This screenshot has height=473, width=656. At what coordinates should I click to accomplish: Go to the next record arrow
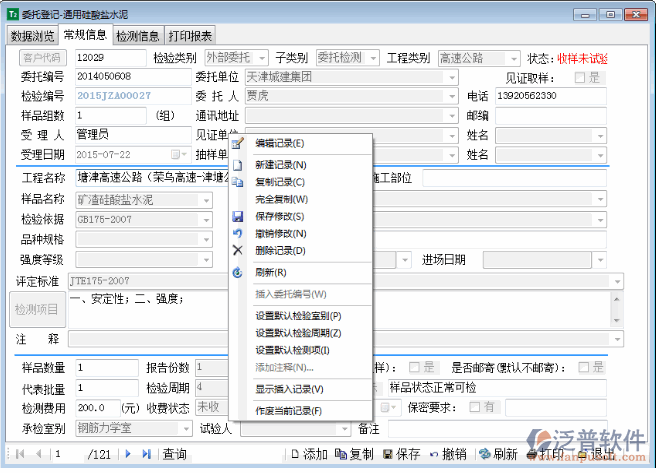click(129, 454)
